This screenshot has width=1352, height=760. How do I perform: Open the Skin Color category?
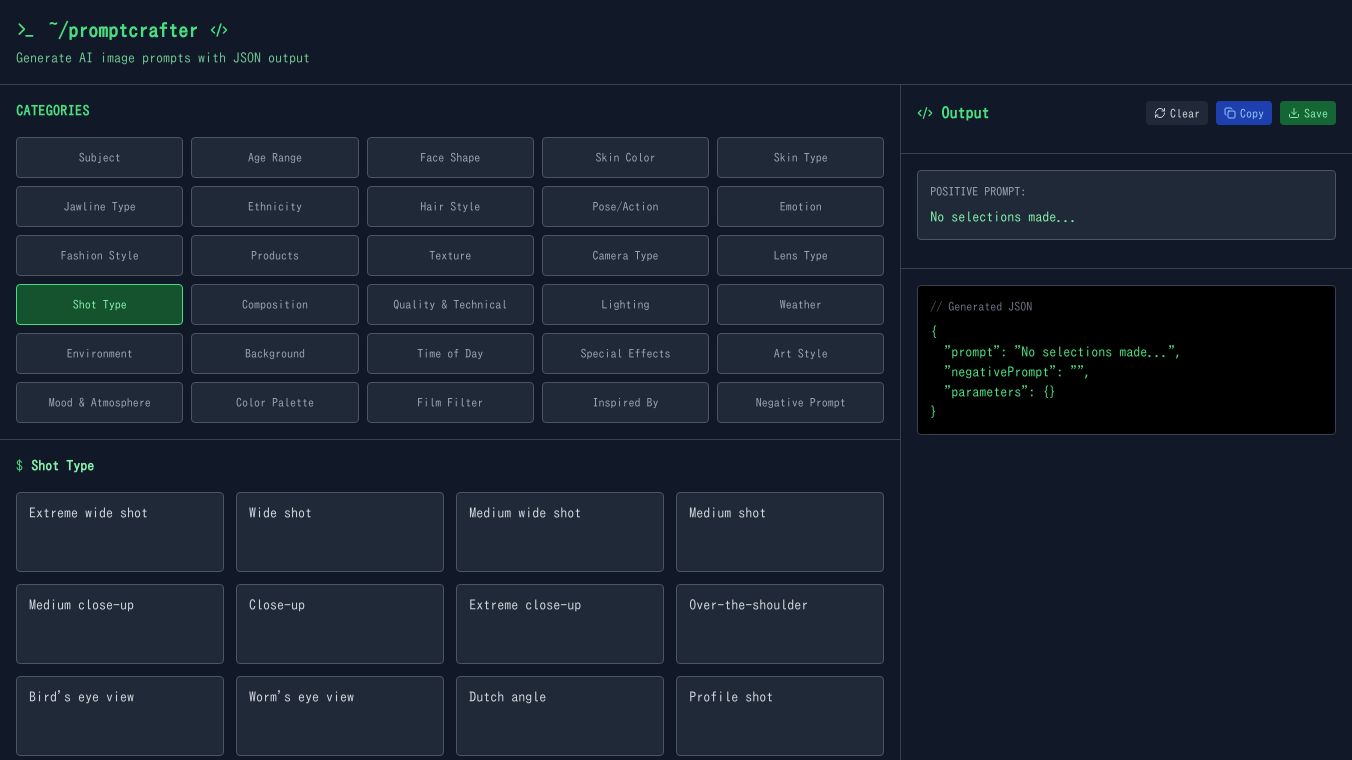[x=625, y=157]
